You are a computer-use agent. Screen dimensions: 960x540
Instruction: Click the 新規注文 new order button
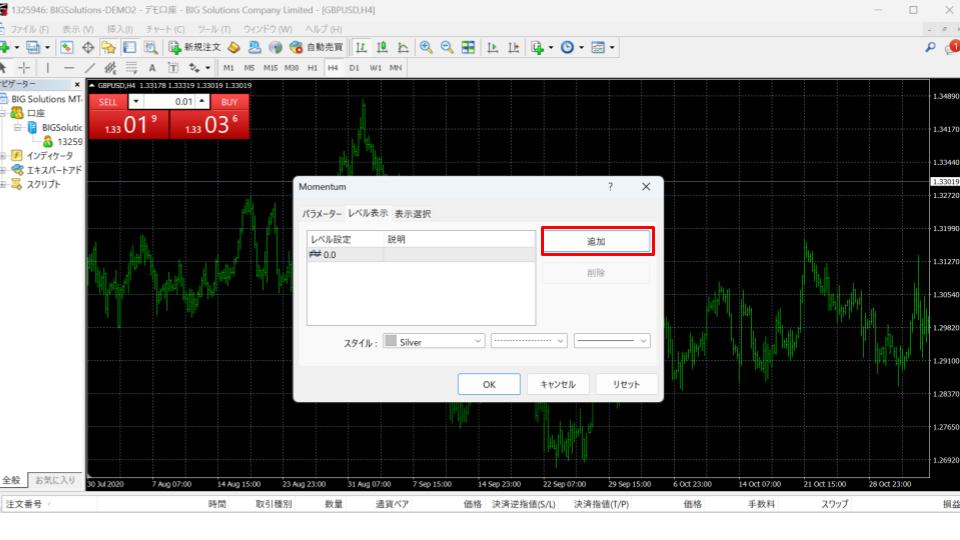[x=195, y=47]
